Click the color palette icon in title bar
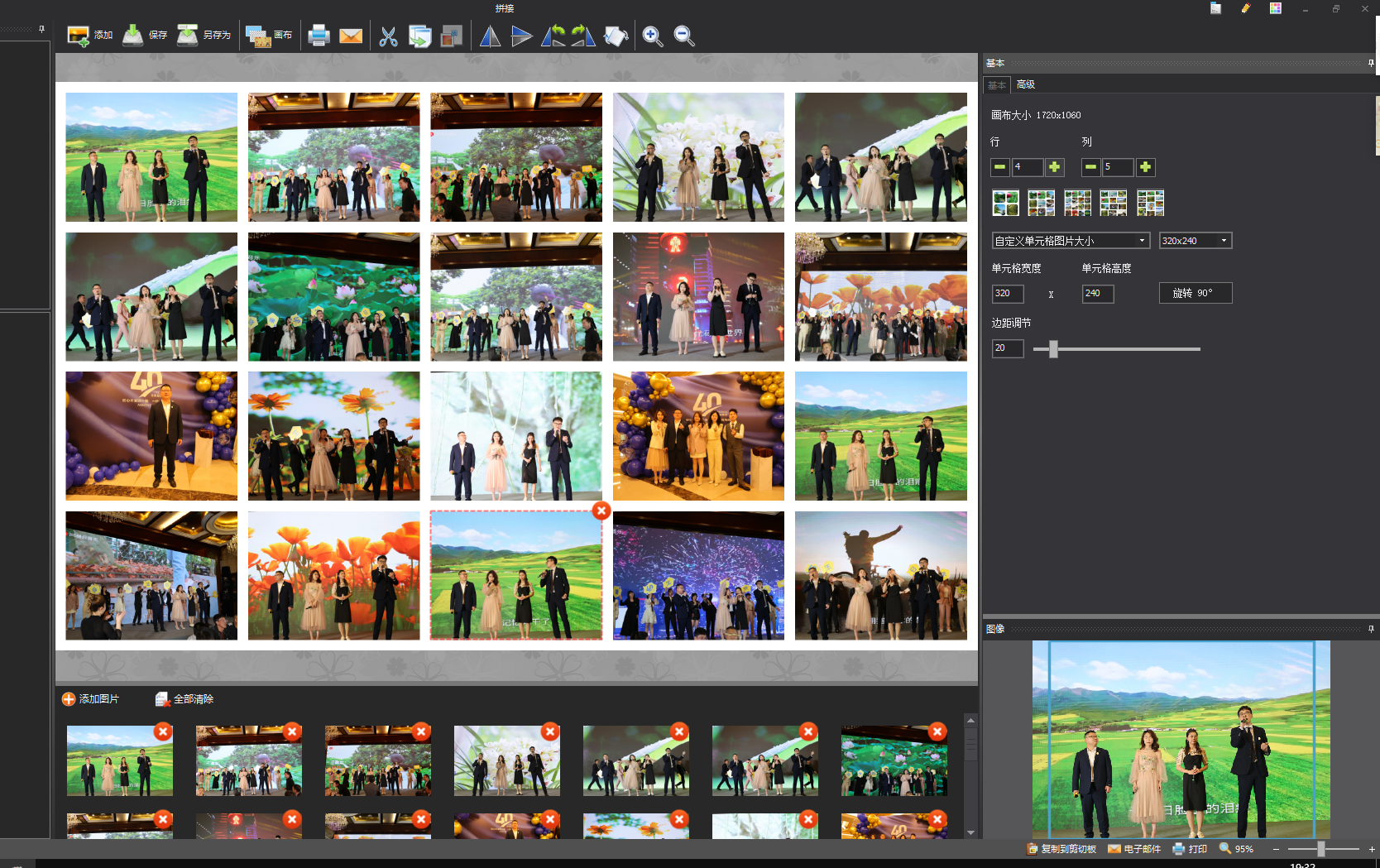 1276,8
